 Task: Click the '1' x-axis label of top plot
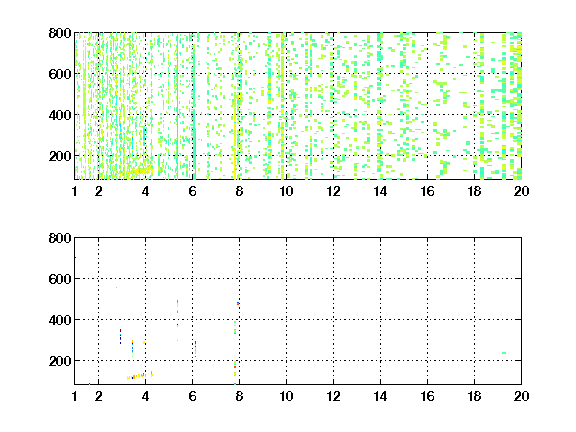(75, 191)
